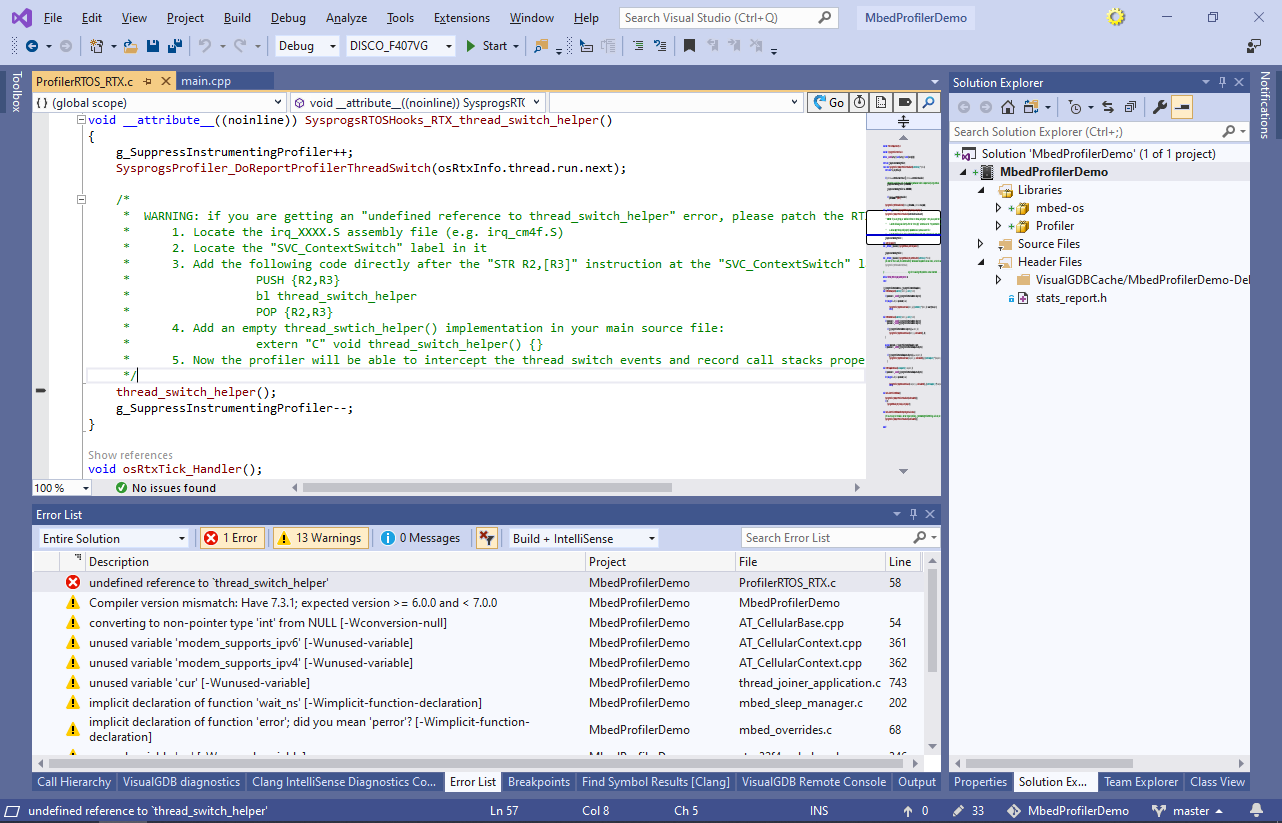The image size is (1282, 823).
Task: Pin the ProfilerRTOS_RTX.c tab
Action: pos(147,81)
